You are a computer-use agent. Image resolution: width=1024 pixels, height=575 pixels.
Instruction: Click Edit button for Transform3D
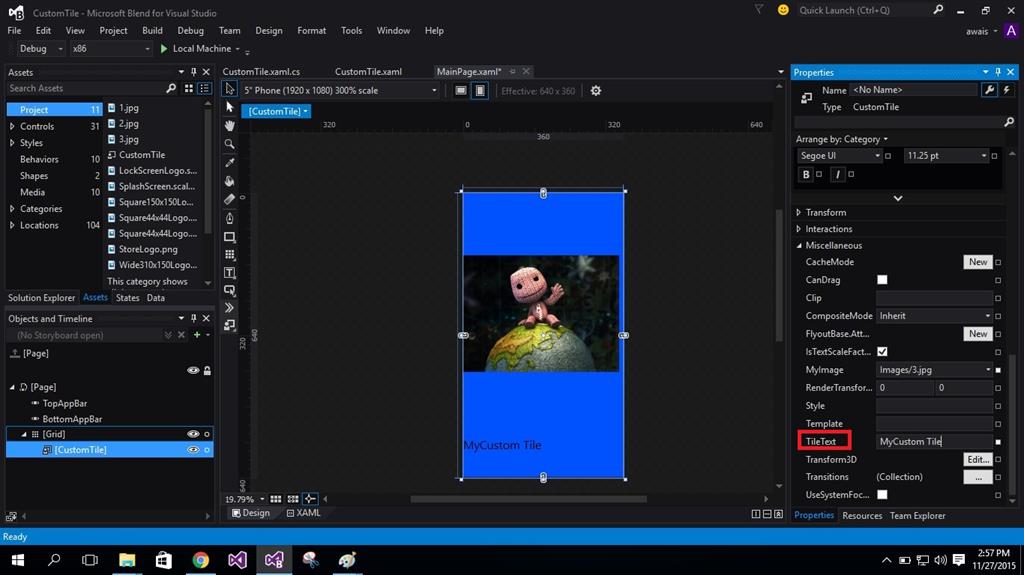[978, 459]
